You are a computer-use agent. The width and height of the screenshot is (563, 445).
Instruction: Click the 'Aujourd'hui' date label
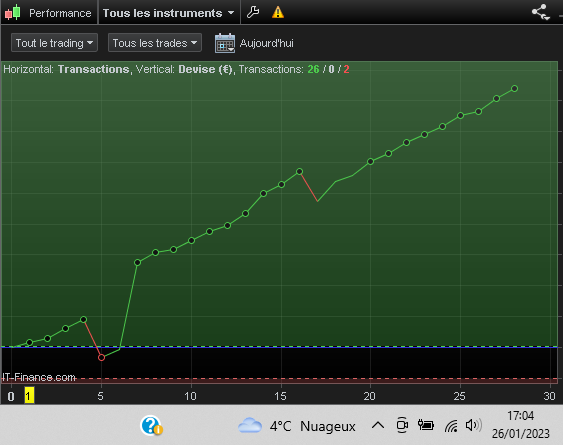pos(266,43)
